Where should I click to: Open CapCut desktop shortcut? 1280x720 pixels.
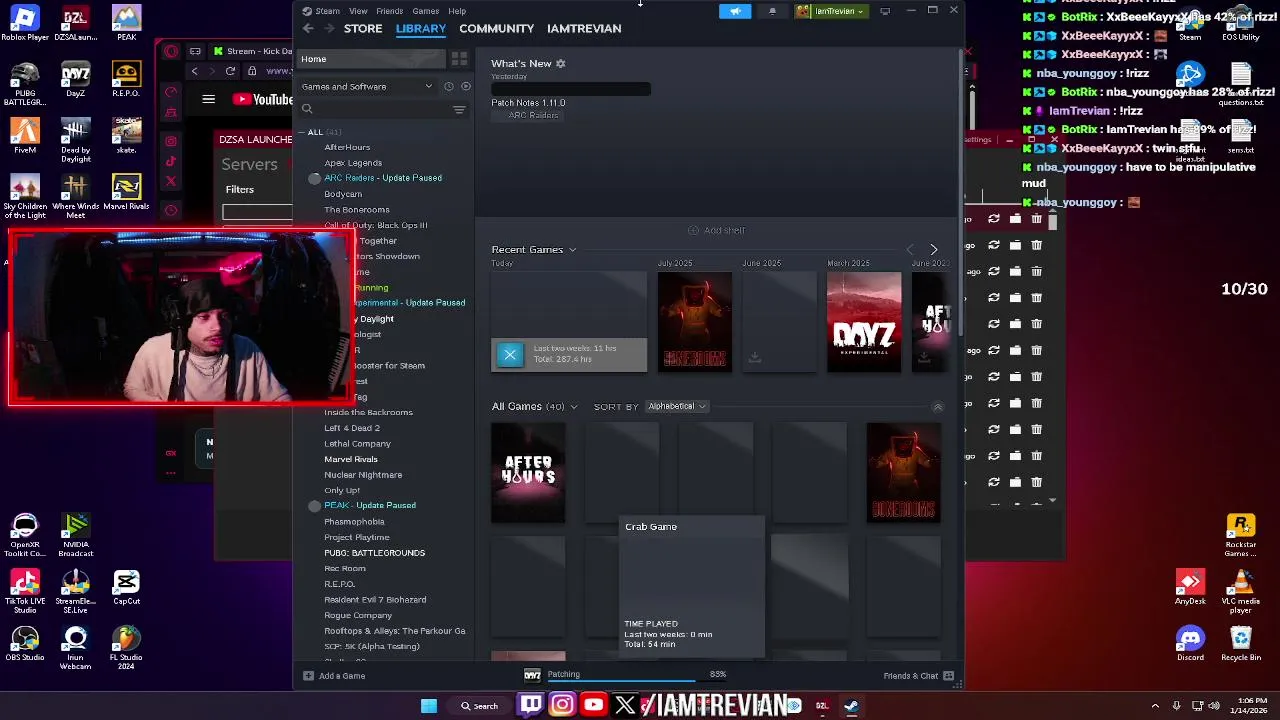tap(126, 587)
